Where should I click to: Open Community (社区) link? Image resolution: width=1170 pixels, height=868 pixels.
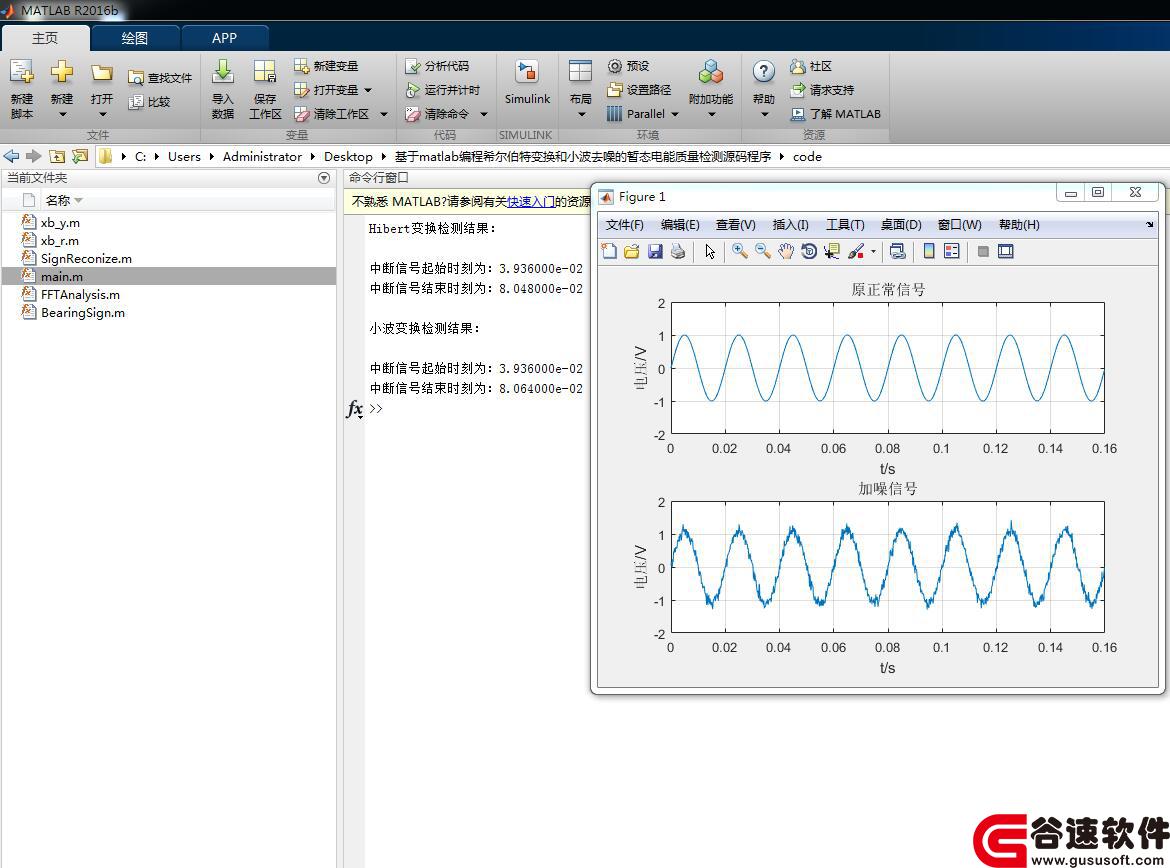(x=811, y=66)
